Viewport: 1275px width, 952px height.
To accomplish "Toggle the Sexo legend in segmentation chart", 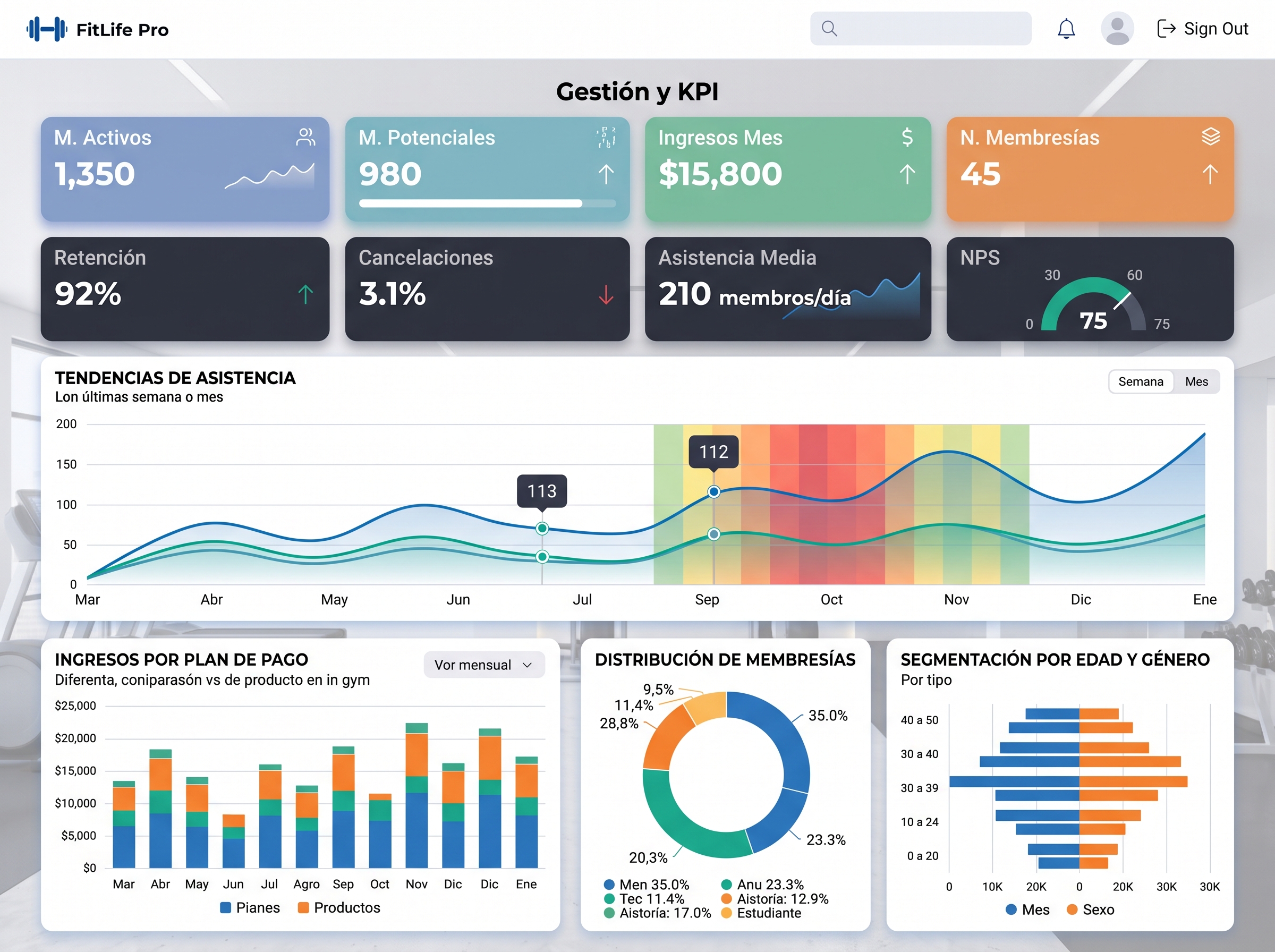I will [x=1090, y=910].
